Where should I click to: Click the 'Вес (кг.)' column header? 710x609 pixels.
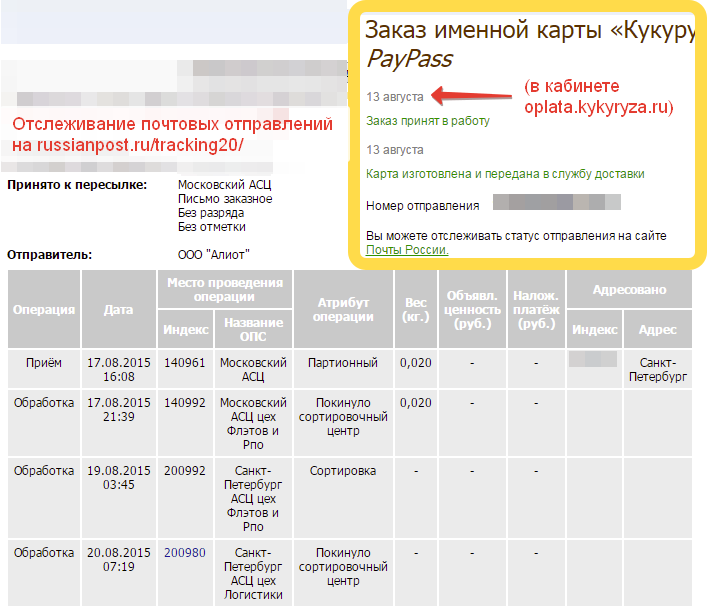pos(416,310)
